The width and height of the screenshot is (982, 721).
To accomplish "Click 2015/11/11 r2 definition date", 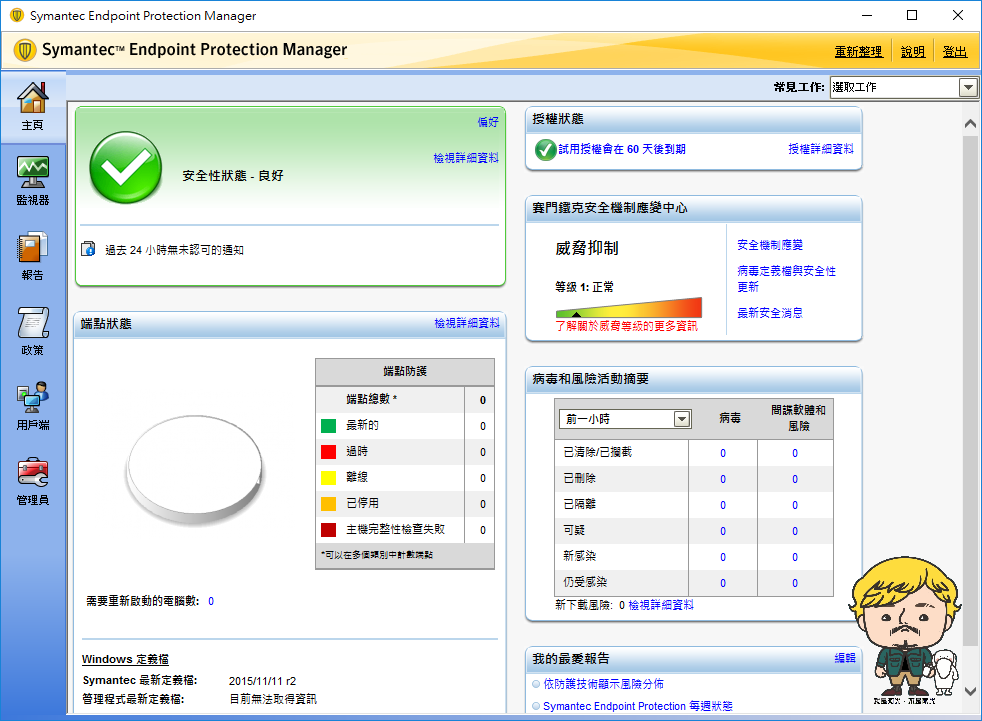I will (262, 681).
